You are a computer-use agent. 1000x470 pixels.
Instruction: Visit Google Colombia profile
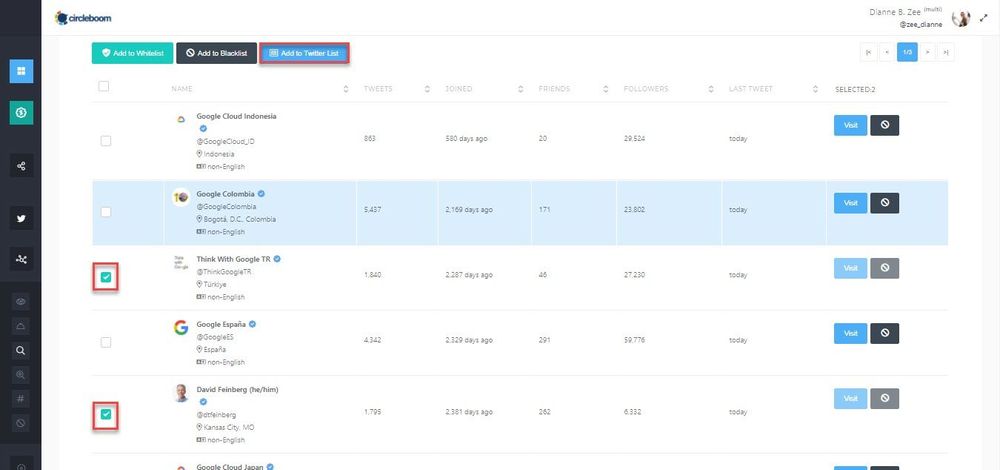850,203
